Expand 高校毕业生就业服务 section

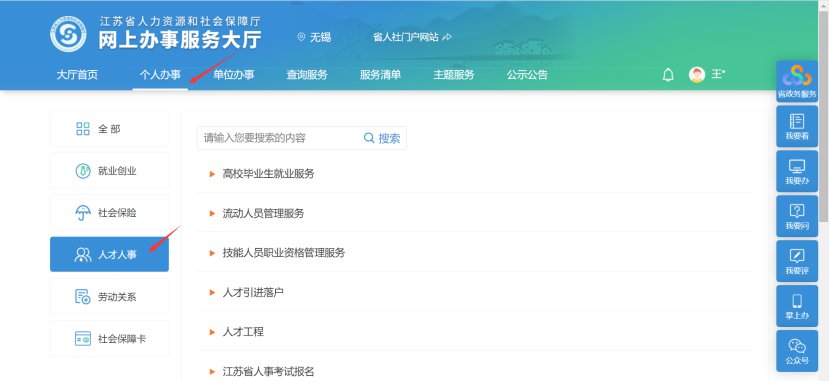tap(474, 174)
